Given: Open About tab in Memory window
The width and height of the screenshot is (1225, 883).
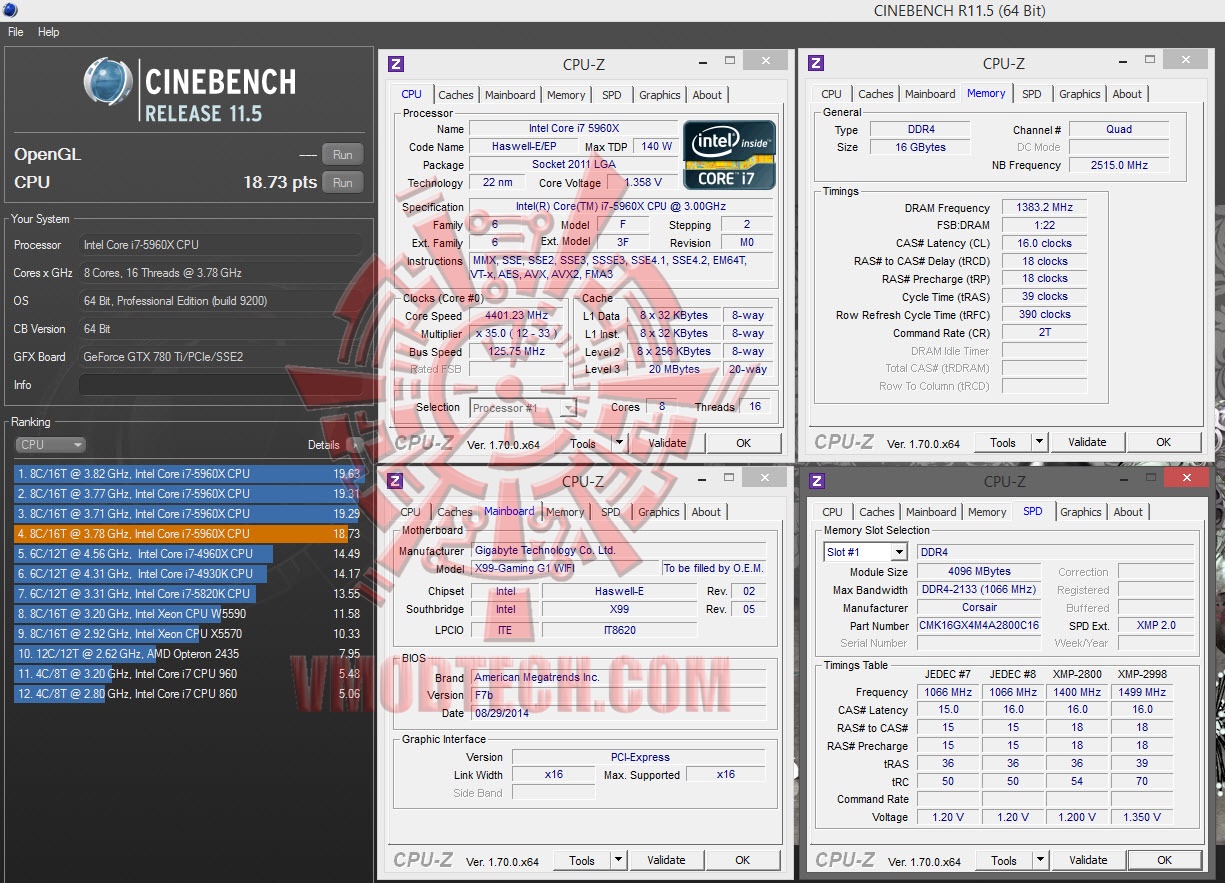Looking at the screenshot, I should tap(1127, 94).
